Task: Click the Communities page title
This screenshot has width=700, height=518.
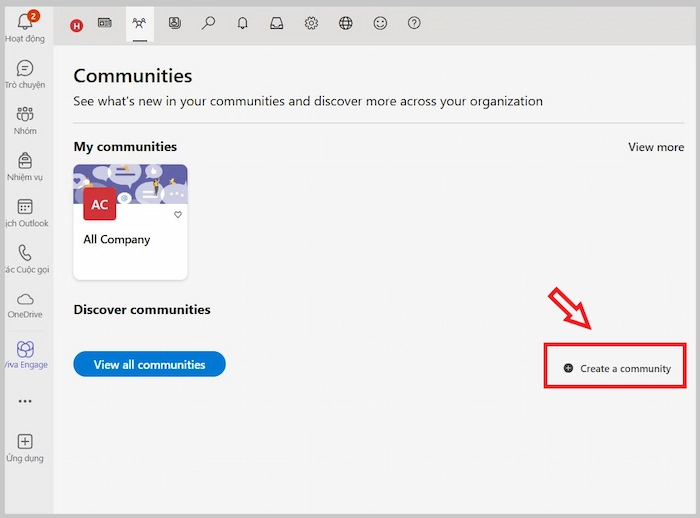Action: pyautogui.click(x=133, y=75)
